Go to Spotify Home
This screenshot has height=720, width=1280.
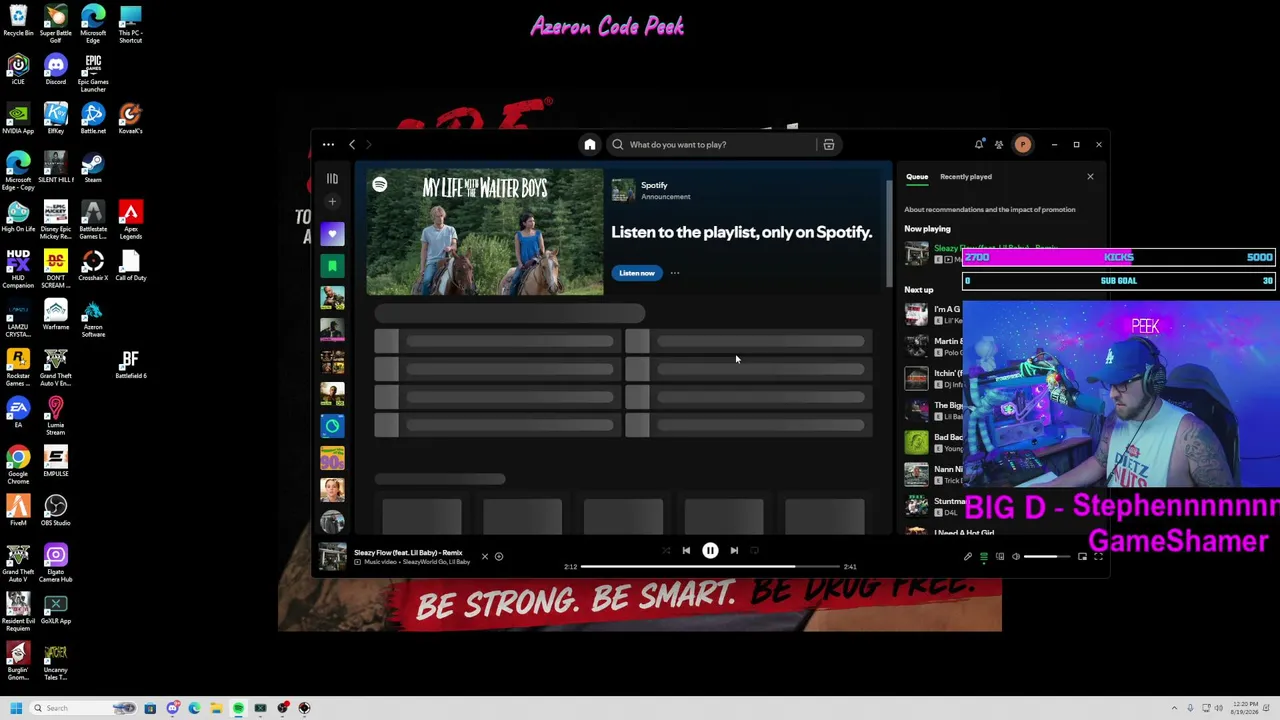click(x=590, y=145)
